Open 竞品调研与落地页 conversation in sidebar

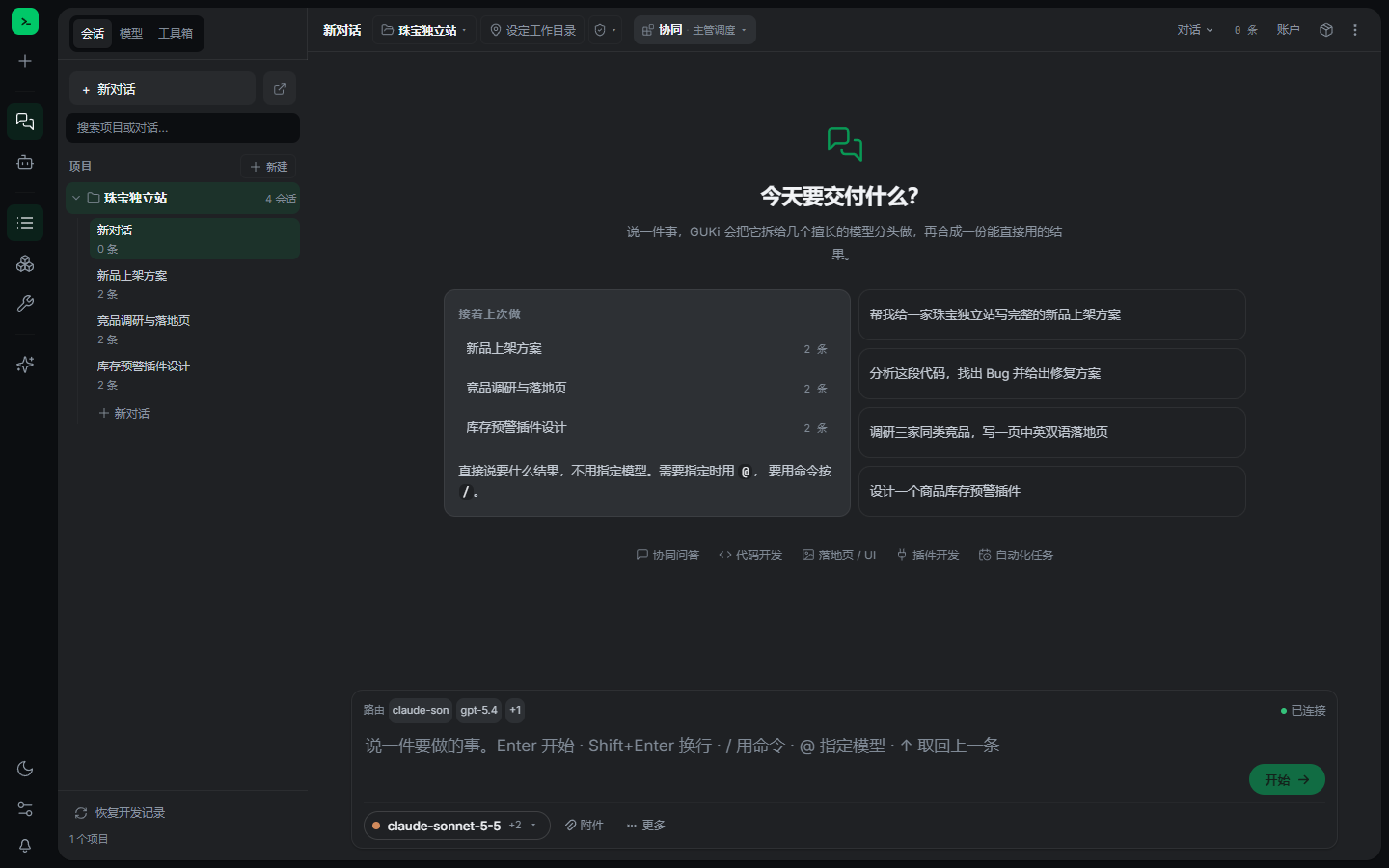coord(194,330)
